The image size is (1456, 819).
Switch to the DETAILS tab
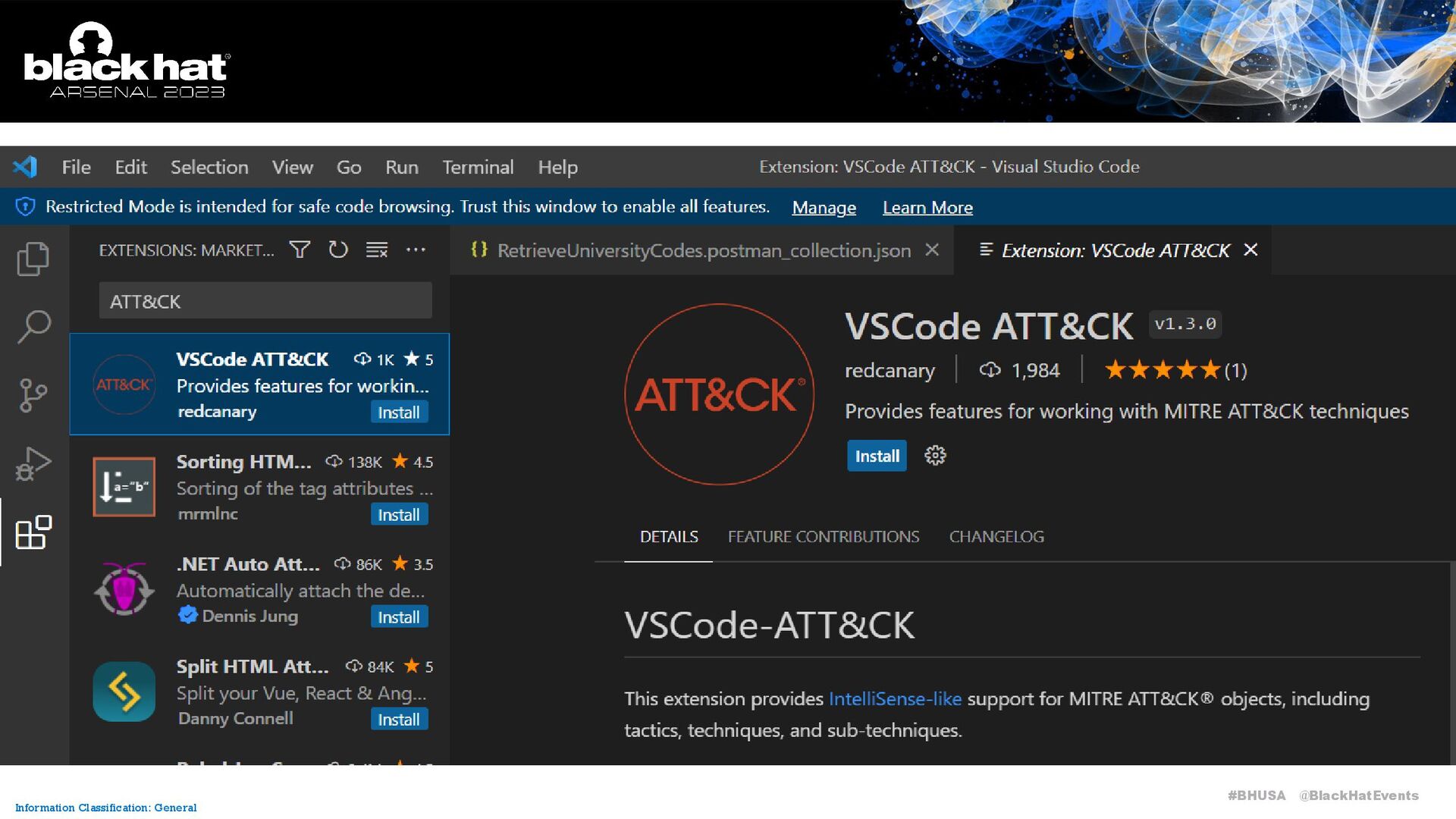coord(669,537)
